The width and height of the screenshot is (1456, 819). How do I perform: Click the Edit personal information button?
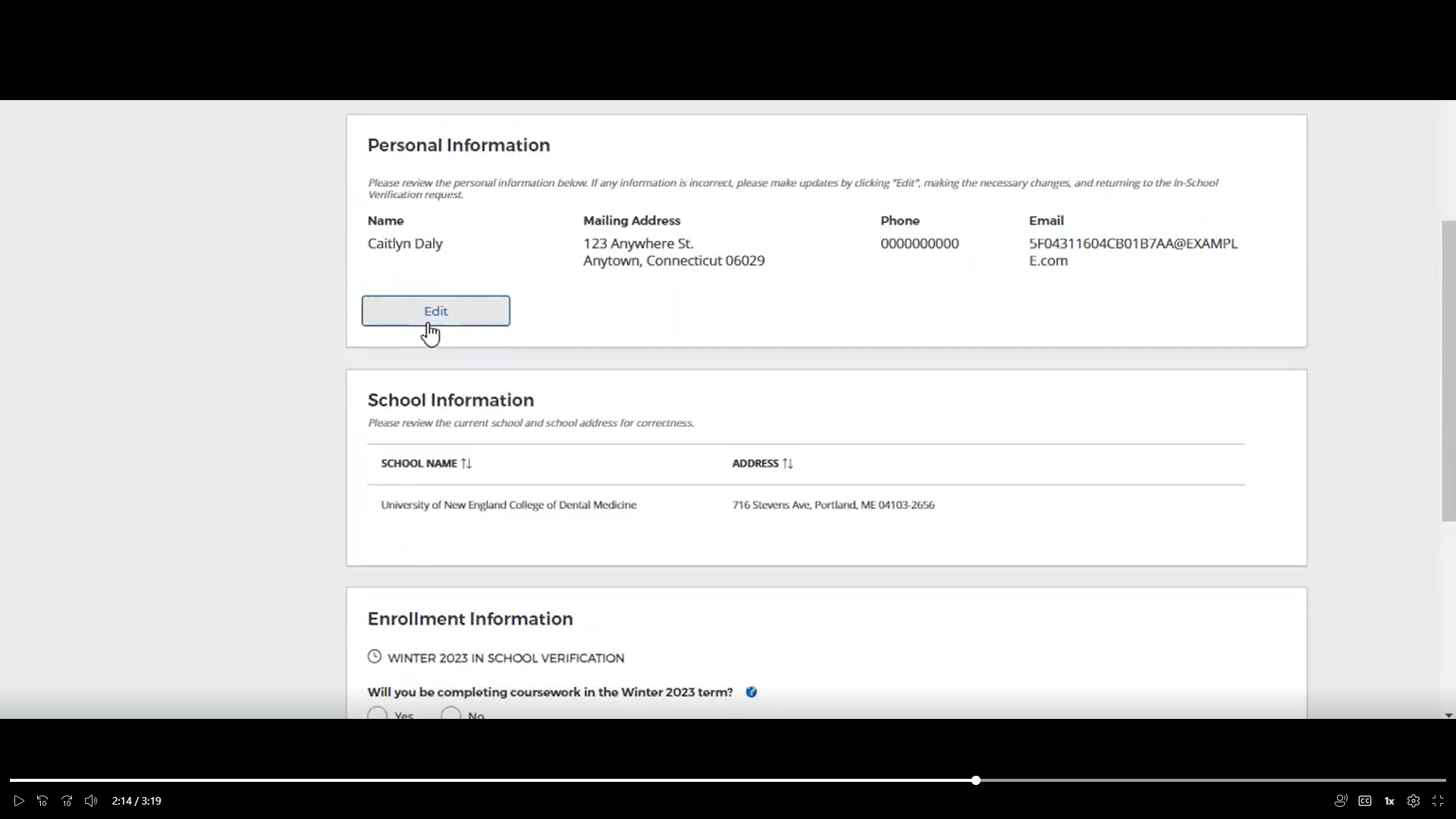tap(435, 311)
